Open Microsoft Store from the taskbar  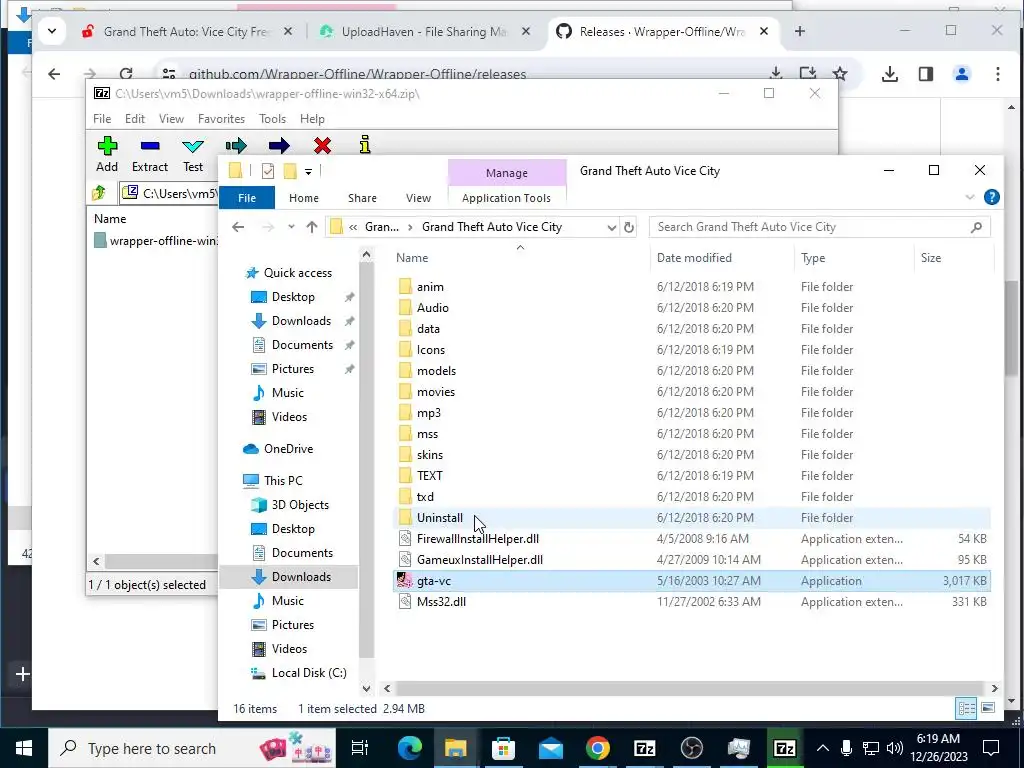[503, 748]
